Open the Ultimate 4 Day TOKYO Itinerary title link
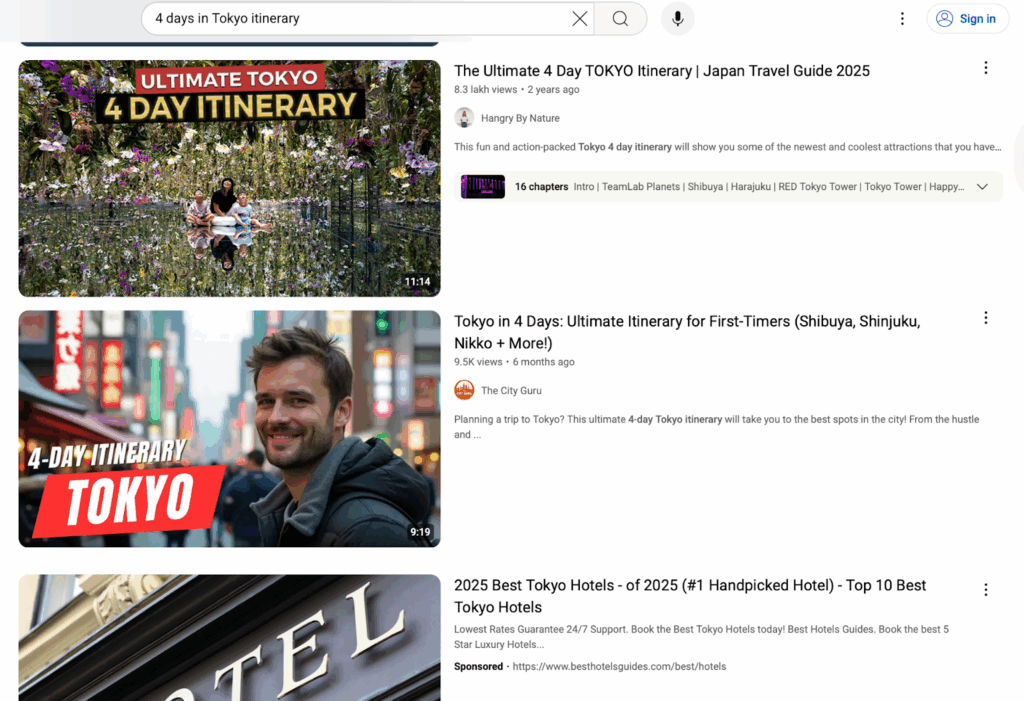 pos(662,70)
